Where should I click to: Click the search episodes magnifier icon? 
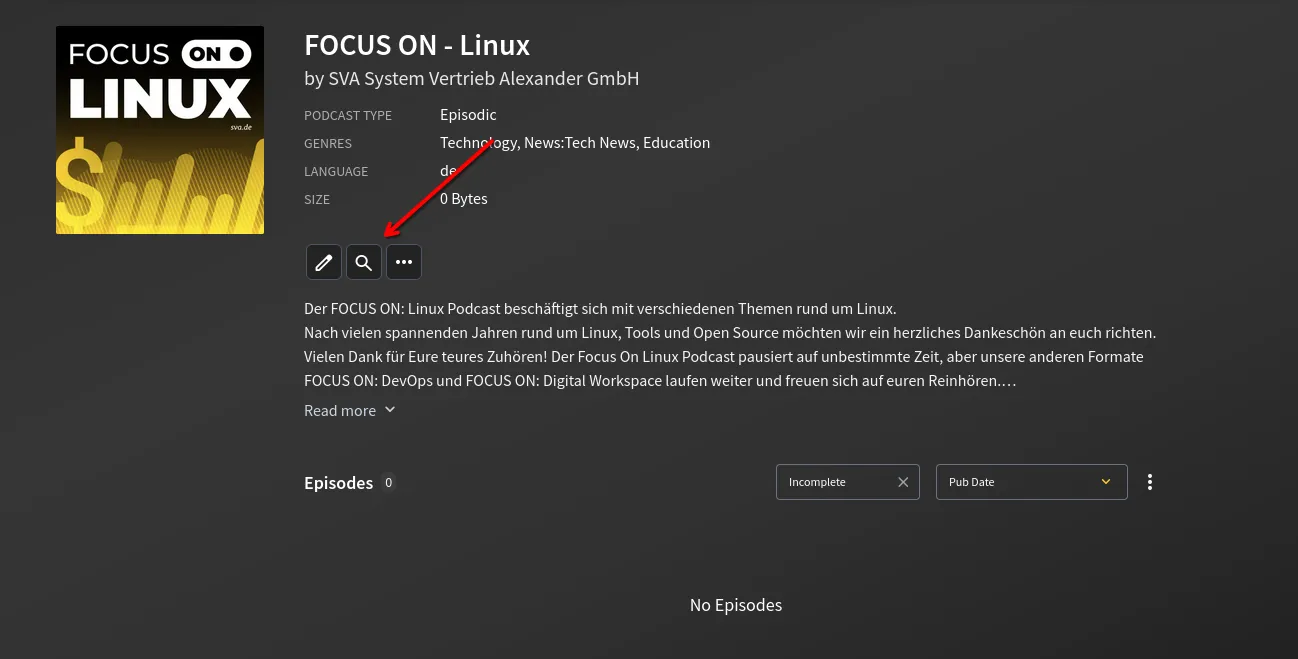pos(363,262)
